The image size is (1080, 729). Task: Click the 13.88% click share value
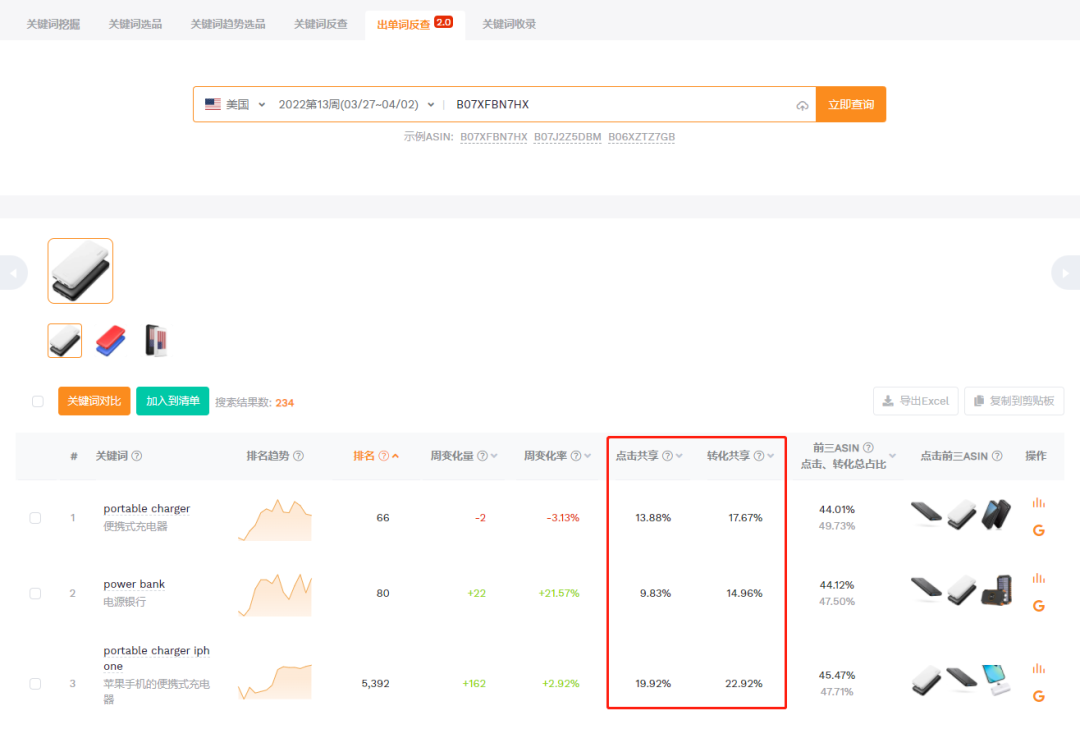(653, 517)
